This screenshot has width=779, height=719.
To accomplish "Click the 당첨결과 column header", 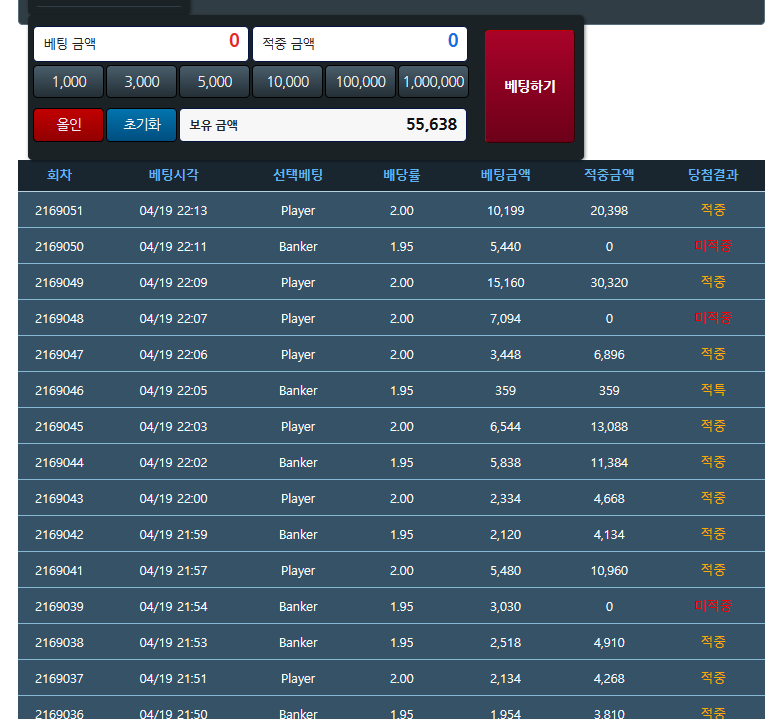I will tap(713, 175).
